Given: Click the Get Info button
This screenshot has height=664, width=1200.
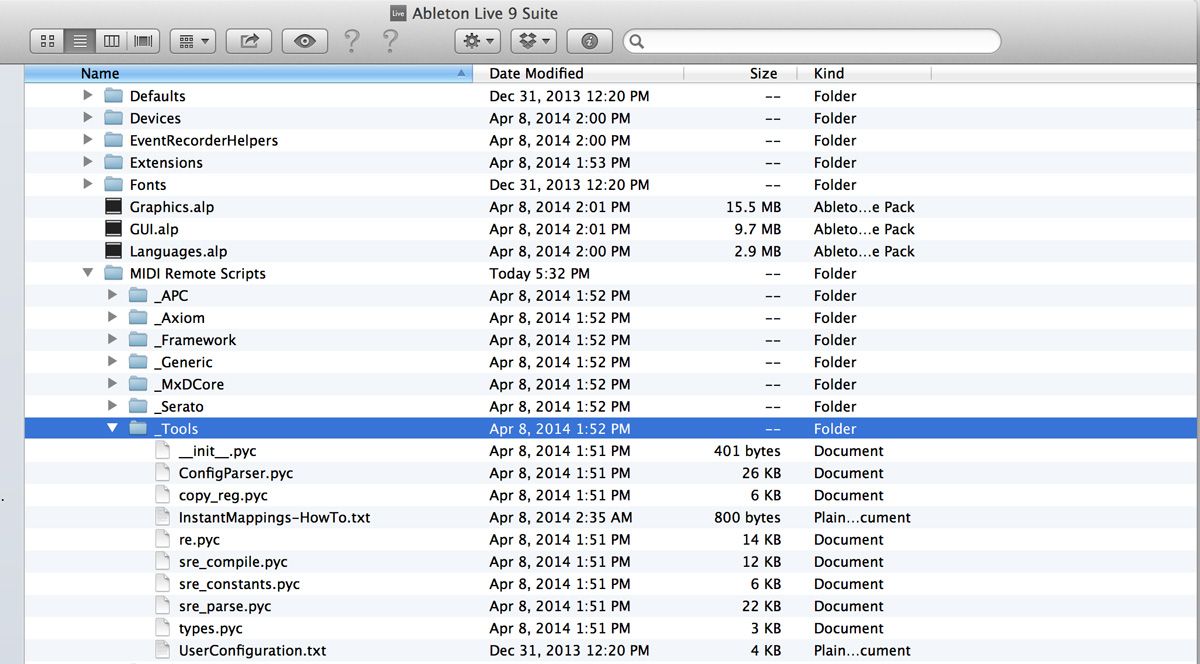Looking at the screenshot, I should tap(589, 41).
